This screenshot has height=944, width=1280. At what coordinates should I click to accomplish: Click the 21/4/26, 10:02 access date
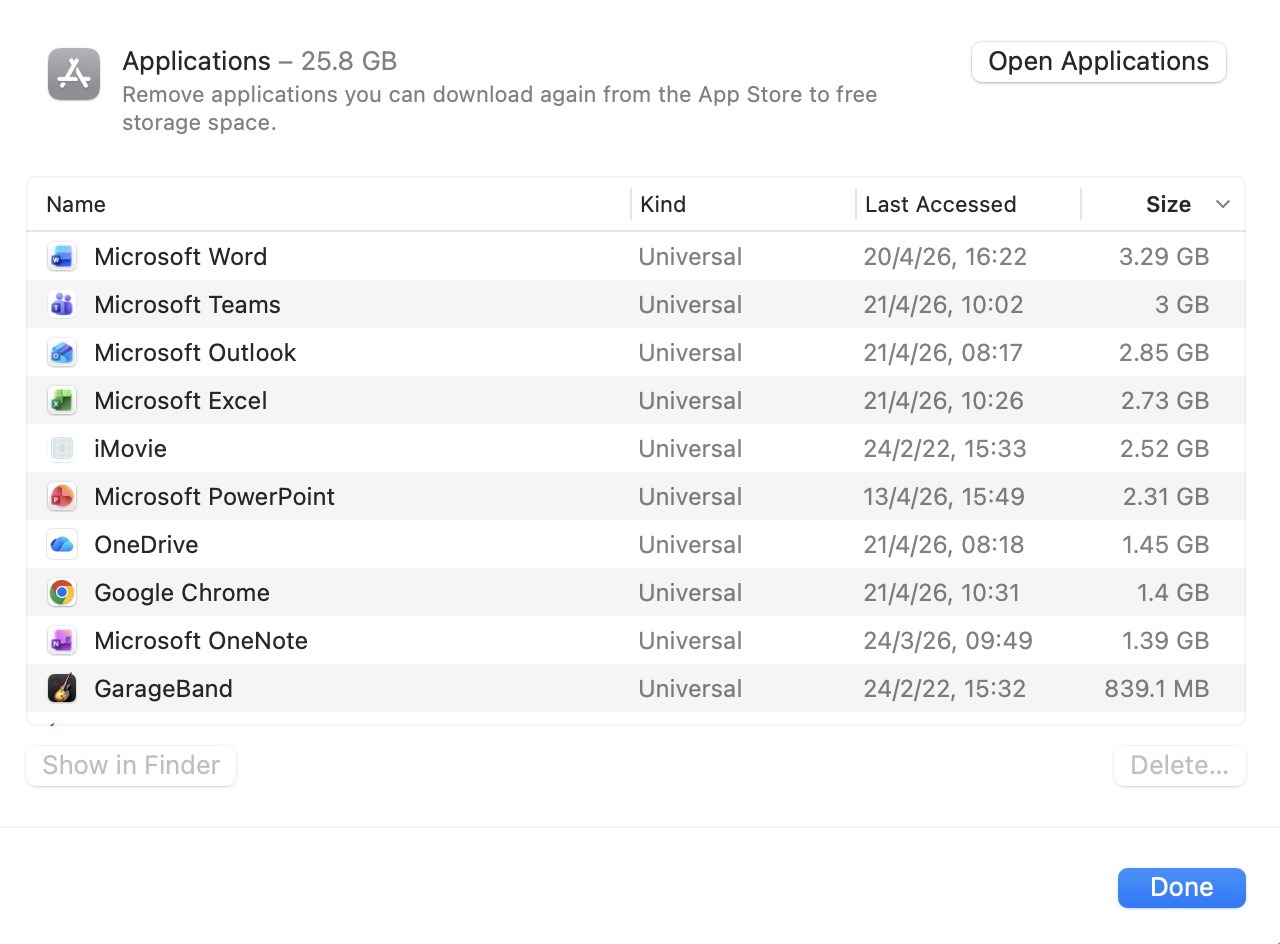(x=943, y=305)
